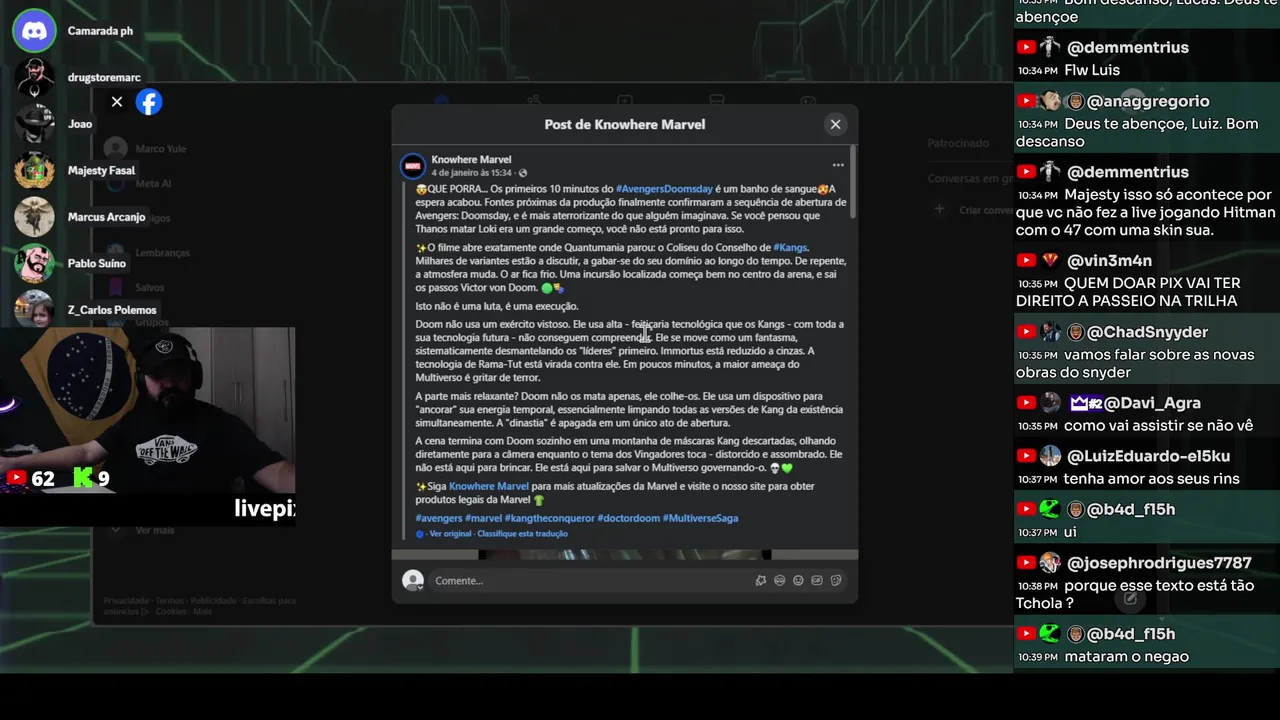Click the post dialog vertical scrollbar

pyautogui.click(x=852, y=180)
